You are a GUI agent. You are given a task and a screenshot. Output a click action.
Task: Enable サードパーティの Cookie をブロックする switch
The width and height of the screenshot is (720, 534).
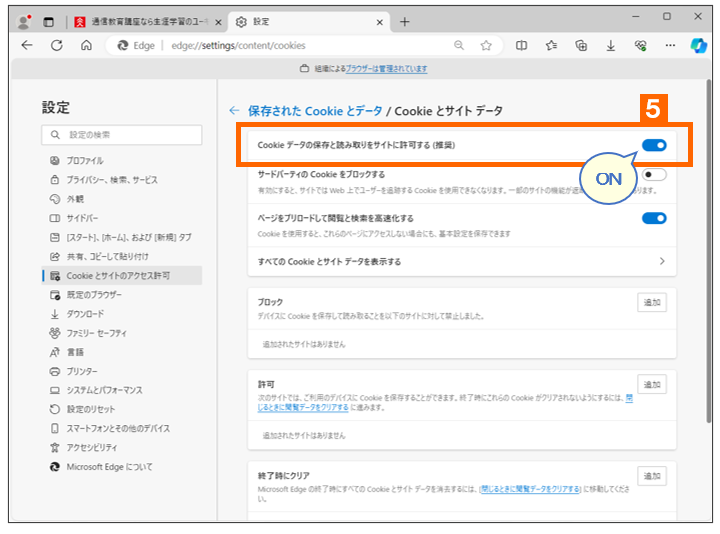(x=654, y=175)
